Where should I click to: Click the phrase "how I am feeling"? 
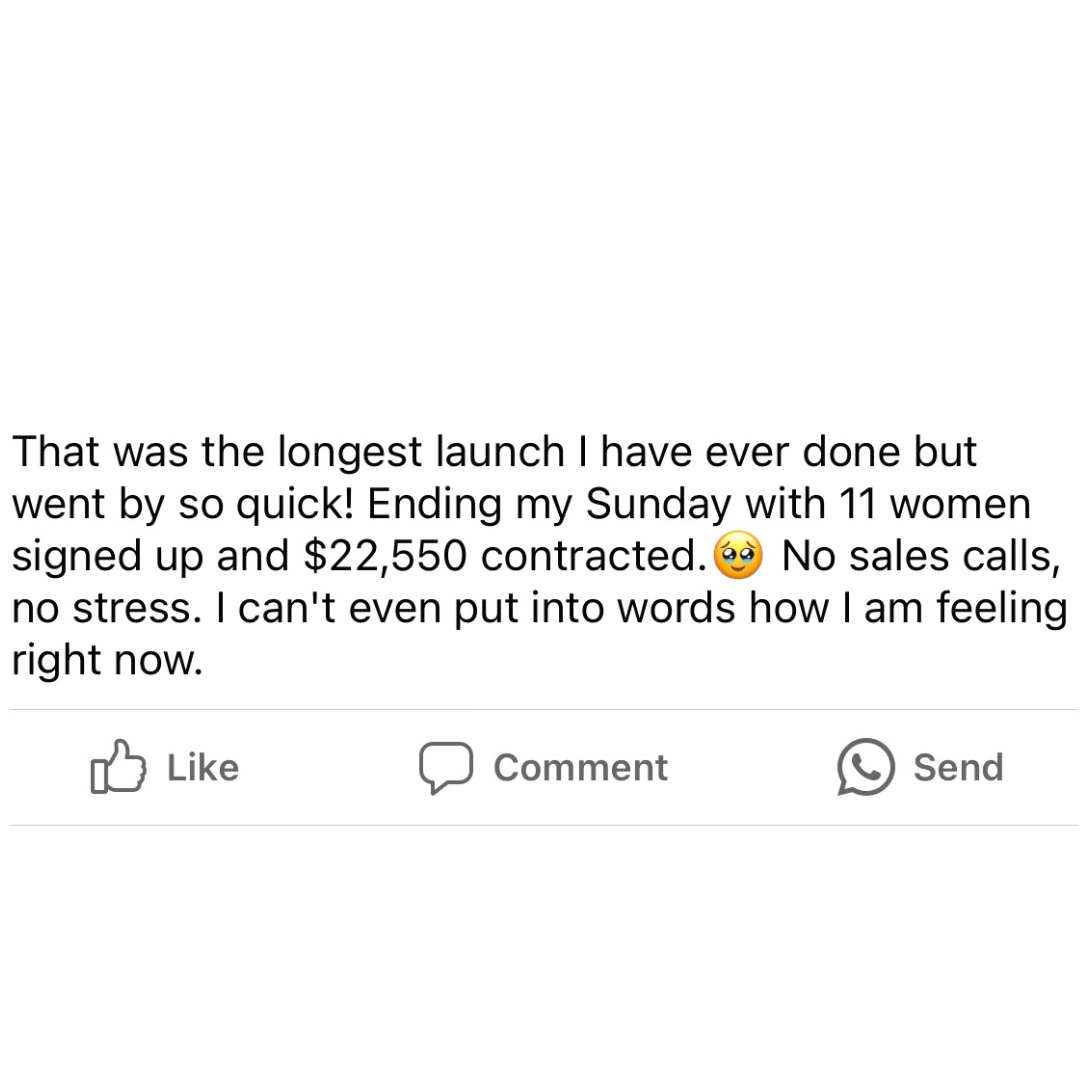908,610
